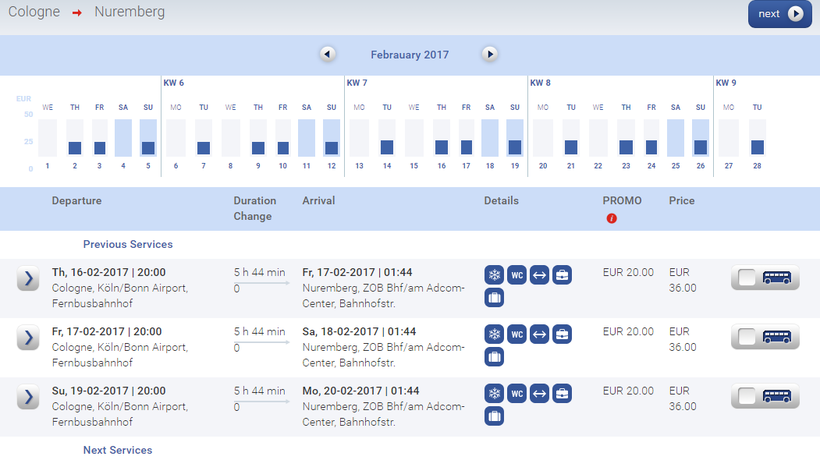Select the Fr, 17-02-2017 trip checkbox

(x=746, y=339)
